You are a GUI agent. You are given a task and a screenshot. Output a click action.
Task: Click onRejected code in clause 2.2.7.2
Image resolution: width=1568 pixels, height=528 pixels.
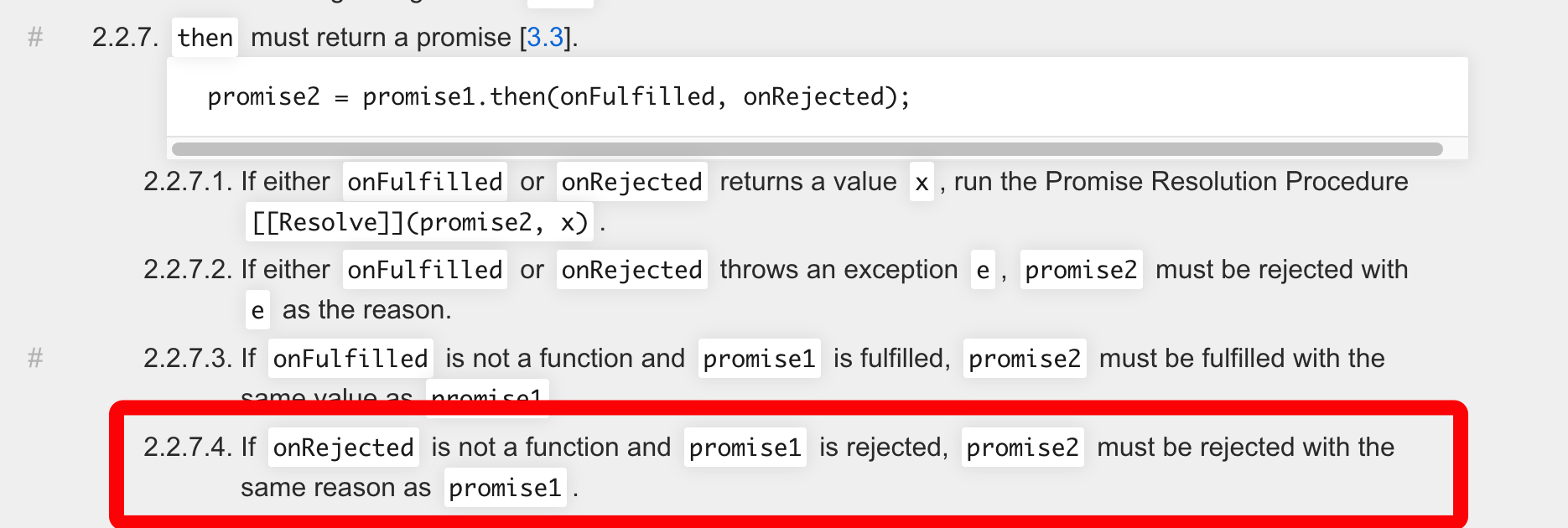coord(631,270)
